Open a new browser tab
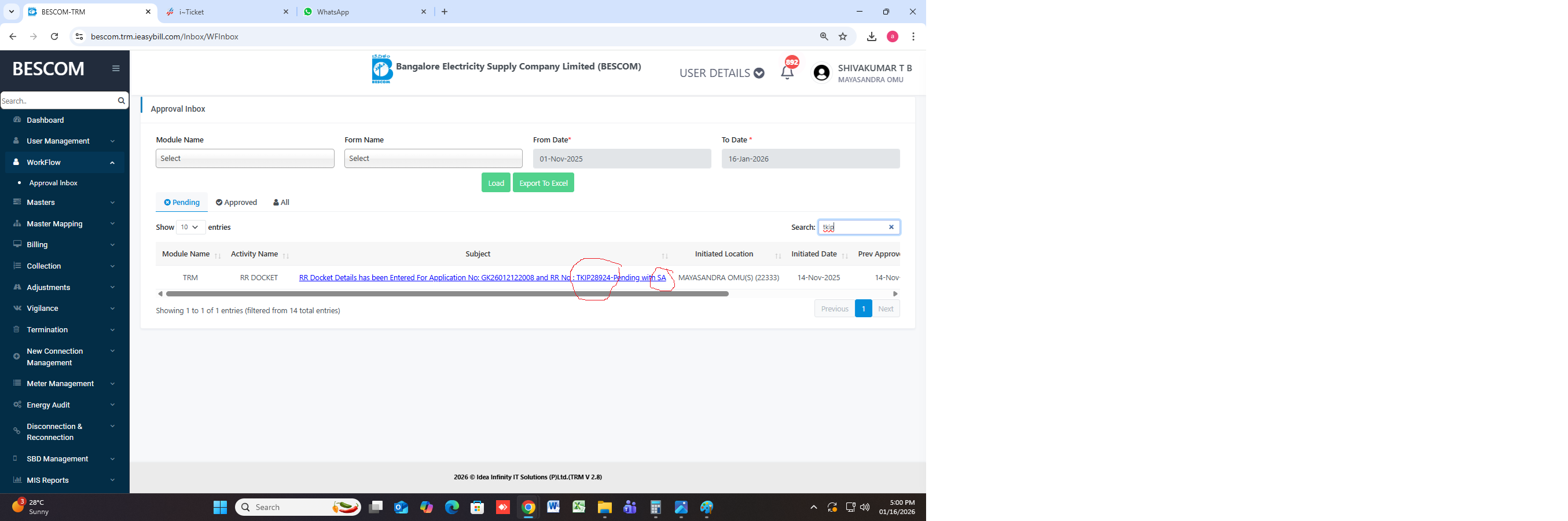Screen dimensions: 1568x521 [x=445, y=12]
